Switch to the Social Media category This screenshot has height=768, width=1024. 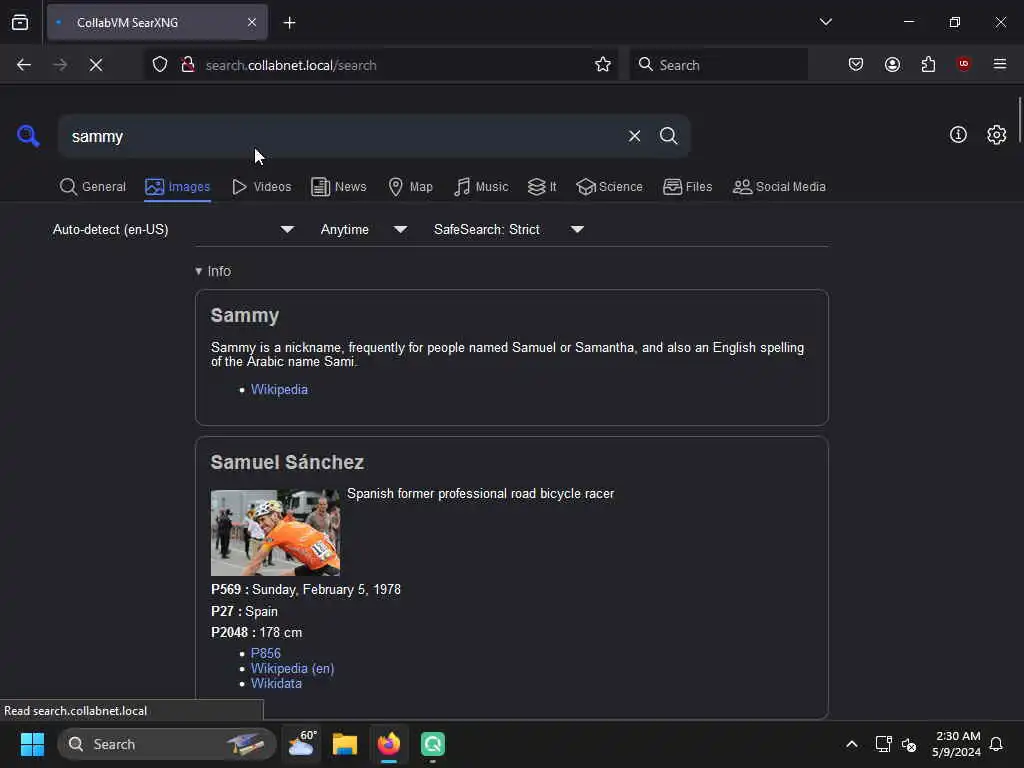[779, 187]
